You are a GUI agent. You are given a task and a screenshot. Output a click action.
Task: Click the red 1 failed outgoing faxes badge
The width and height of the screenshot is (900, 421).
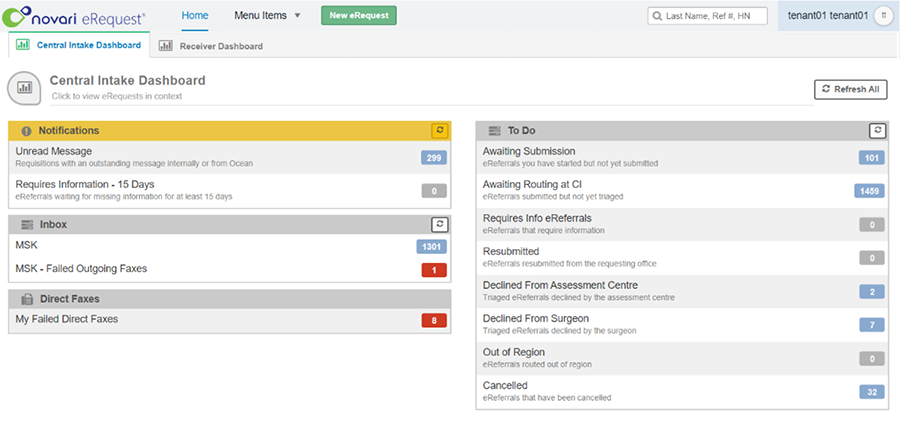[x=434, y=270]
